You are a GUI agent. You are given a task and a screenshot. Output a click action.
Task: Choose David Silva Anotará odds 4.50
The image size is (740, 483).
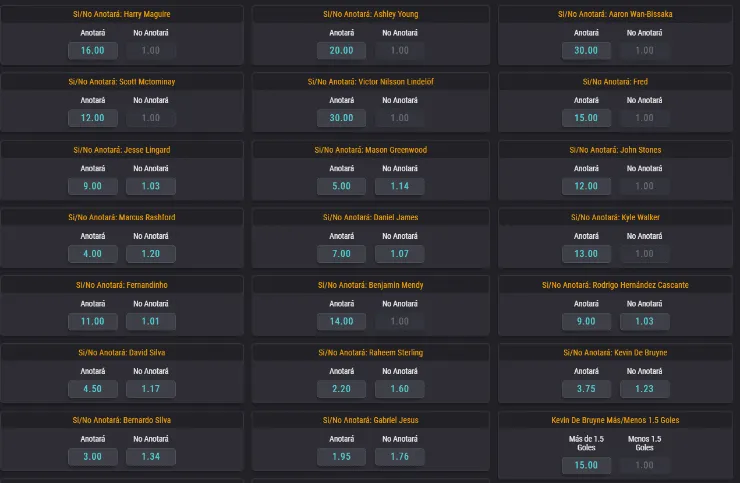92,389
